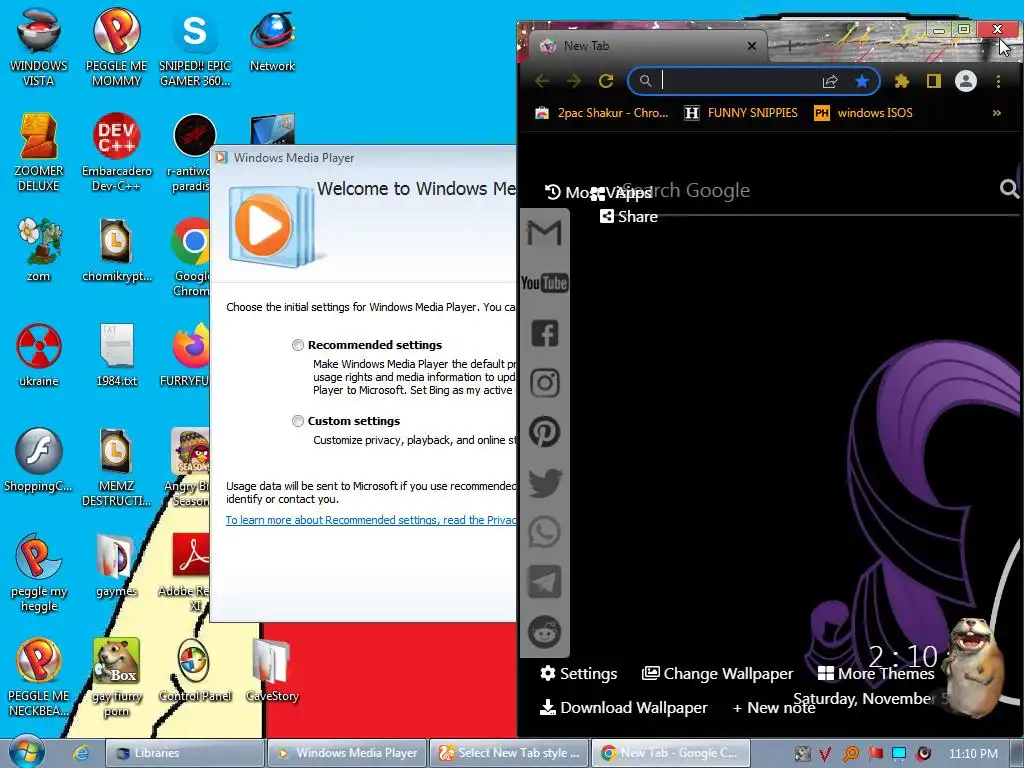
Task: Select the 1984.txt file icon
Action: pyautogui.click(x=116, y=355)
